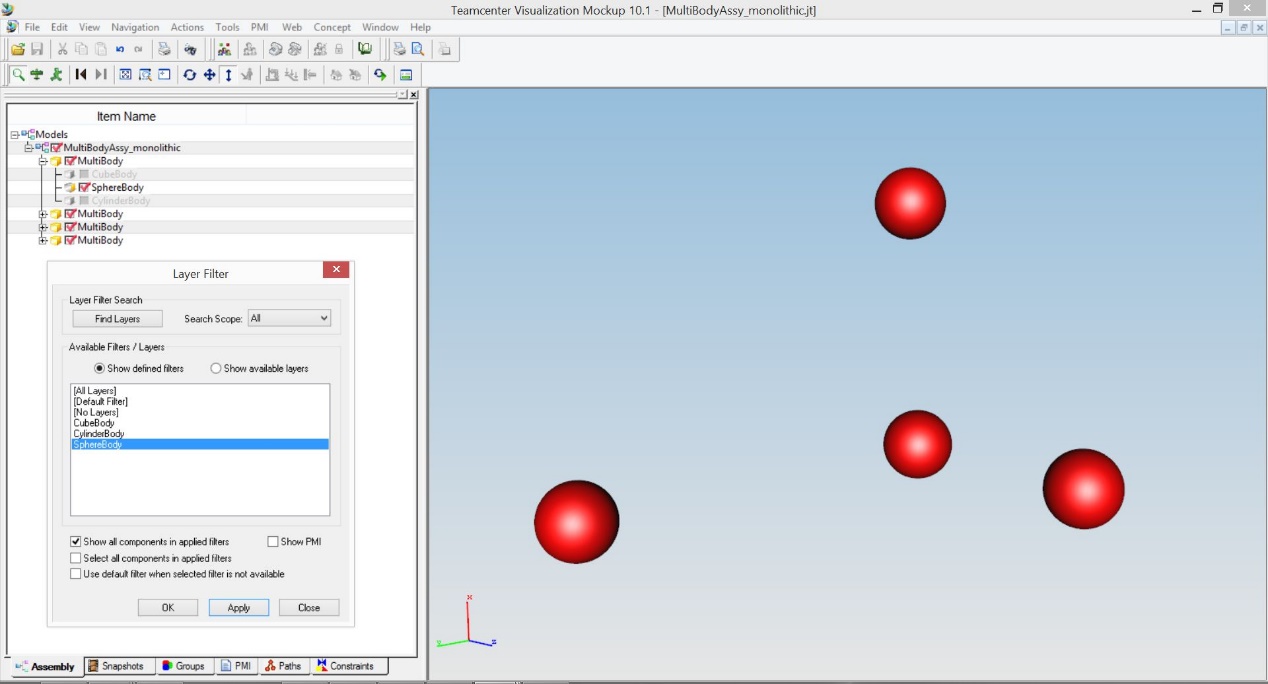Click the binoculars Find icon
The width and height of the screenshot is (1268, 684).
tap(190, 49)
